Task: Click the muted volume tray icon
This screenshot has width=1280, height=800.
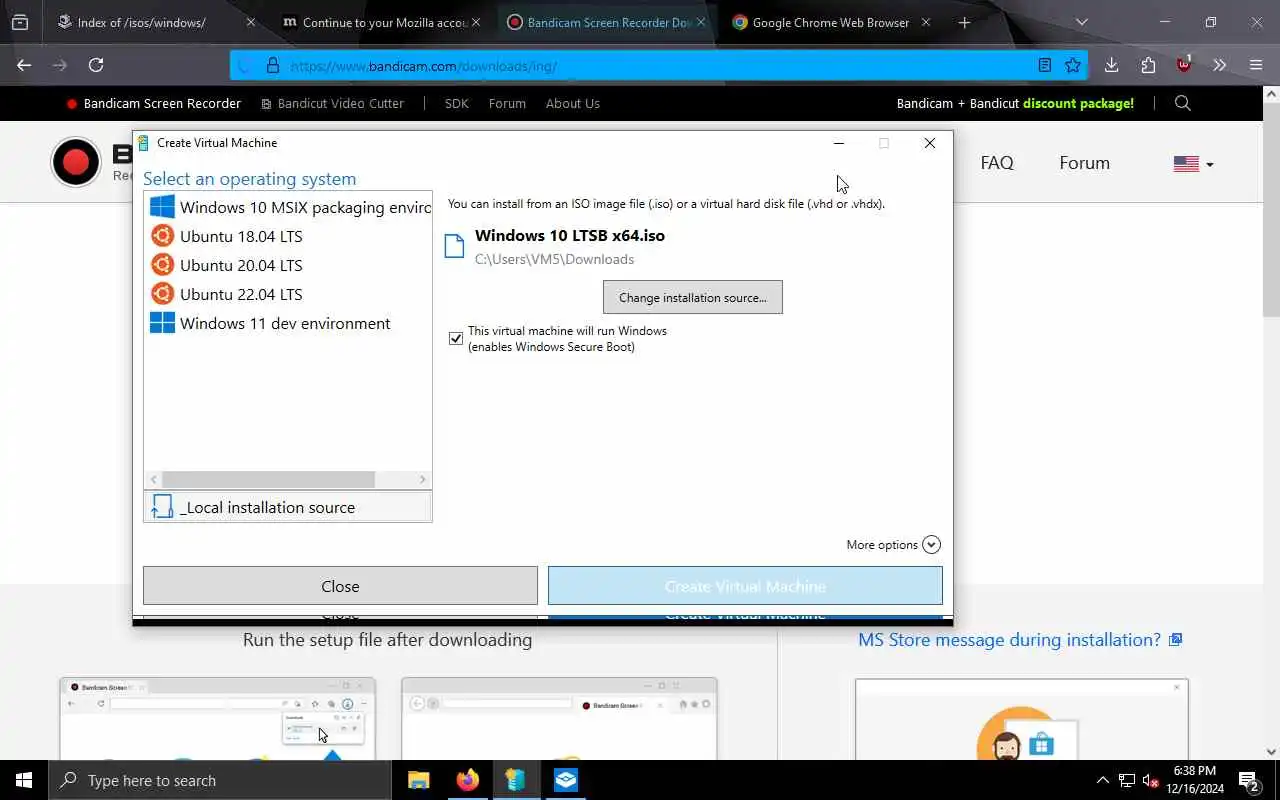Action: coord(1150,780)
